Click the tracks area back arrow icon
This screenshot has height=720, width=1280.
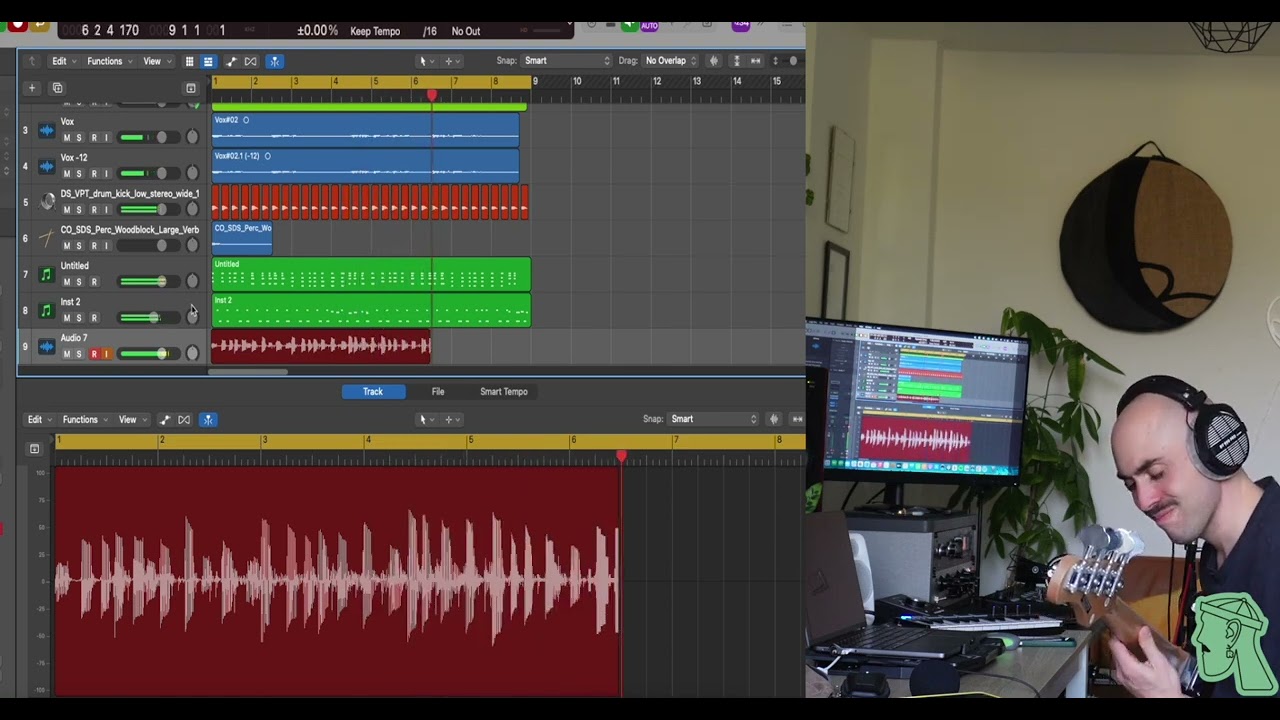(32, 61)
